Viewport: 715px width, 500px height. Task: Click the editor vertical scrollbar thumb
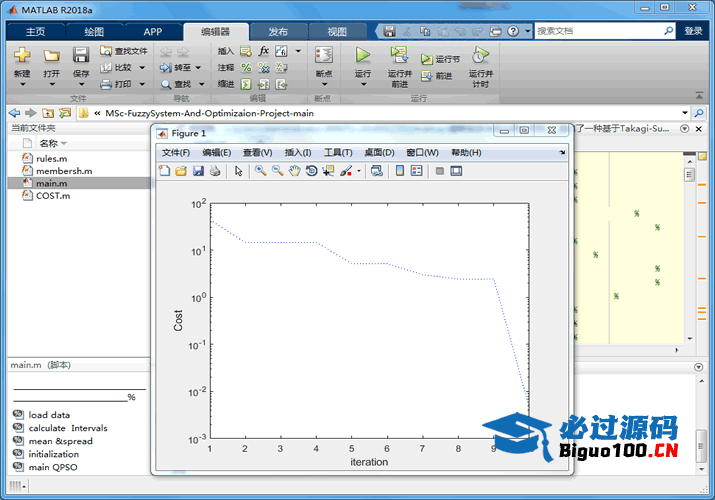[689, 175]
